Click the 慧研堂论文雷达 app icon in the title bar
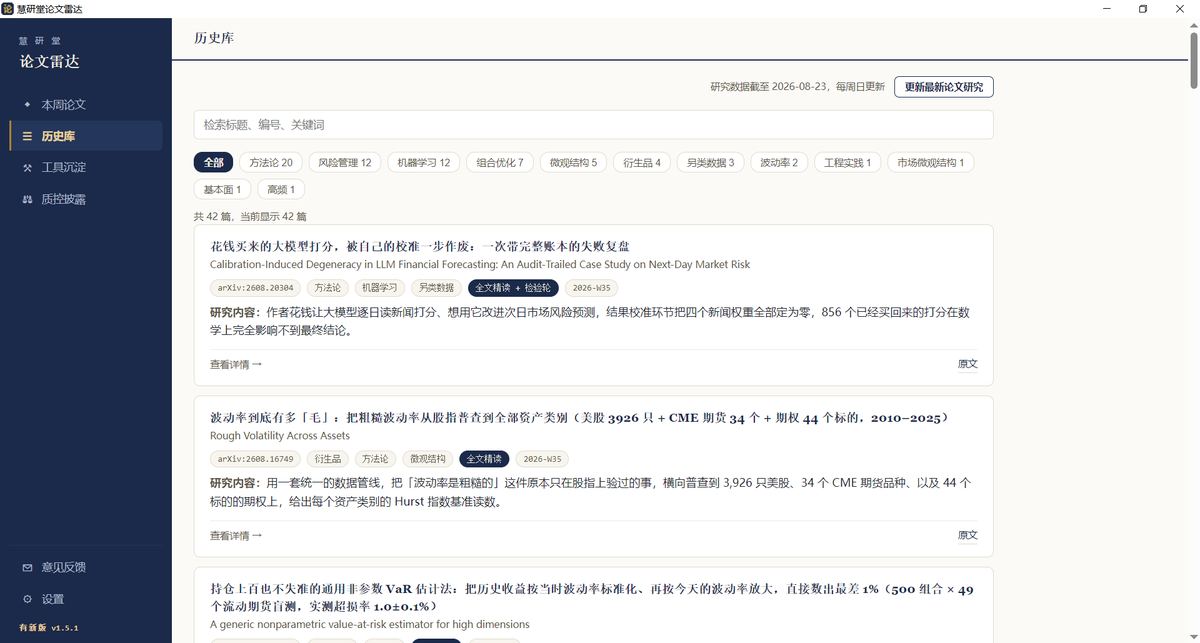1200x643 pixels. [x=8, y=8]
